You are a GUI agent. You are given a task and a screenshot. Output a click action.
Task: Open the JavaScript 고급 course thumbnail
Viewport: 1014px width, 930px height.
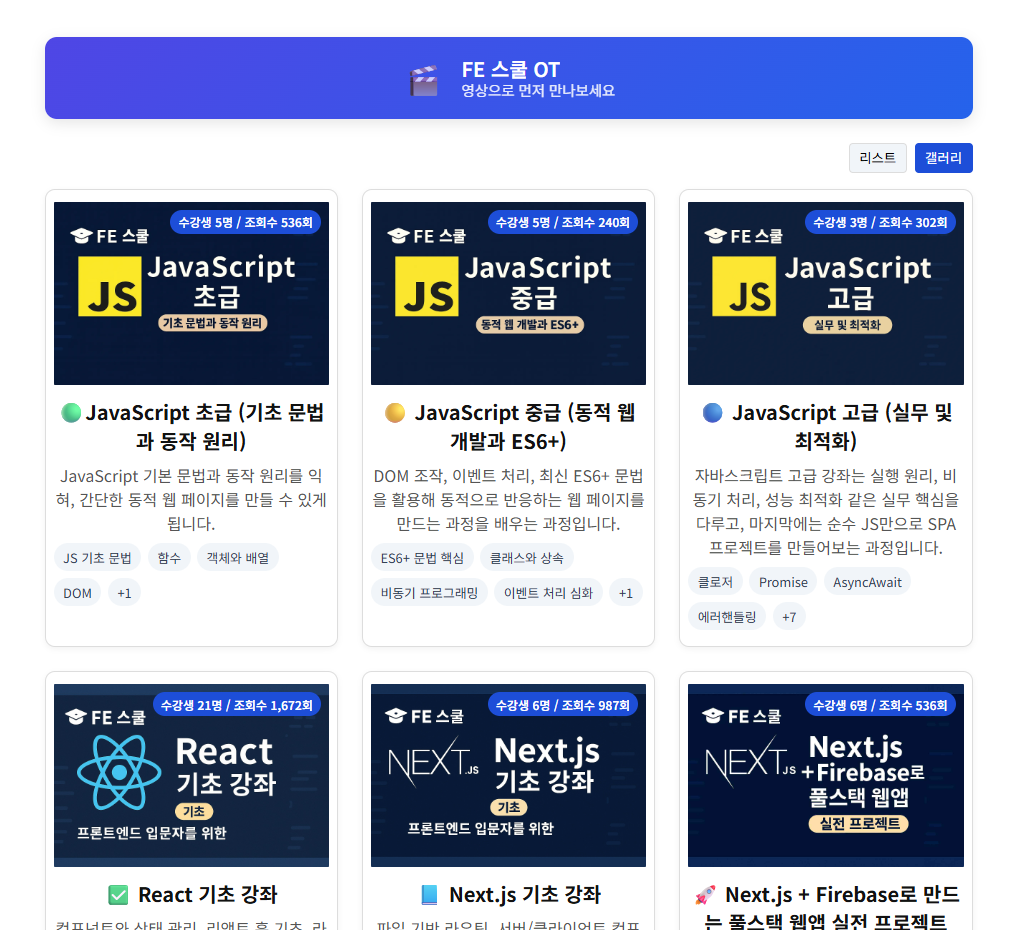[x=825, y=293]
